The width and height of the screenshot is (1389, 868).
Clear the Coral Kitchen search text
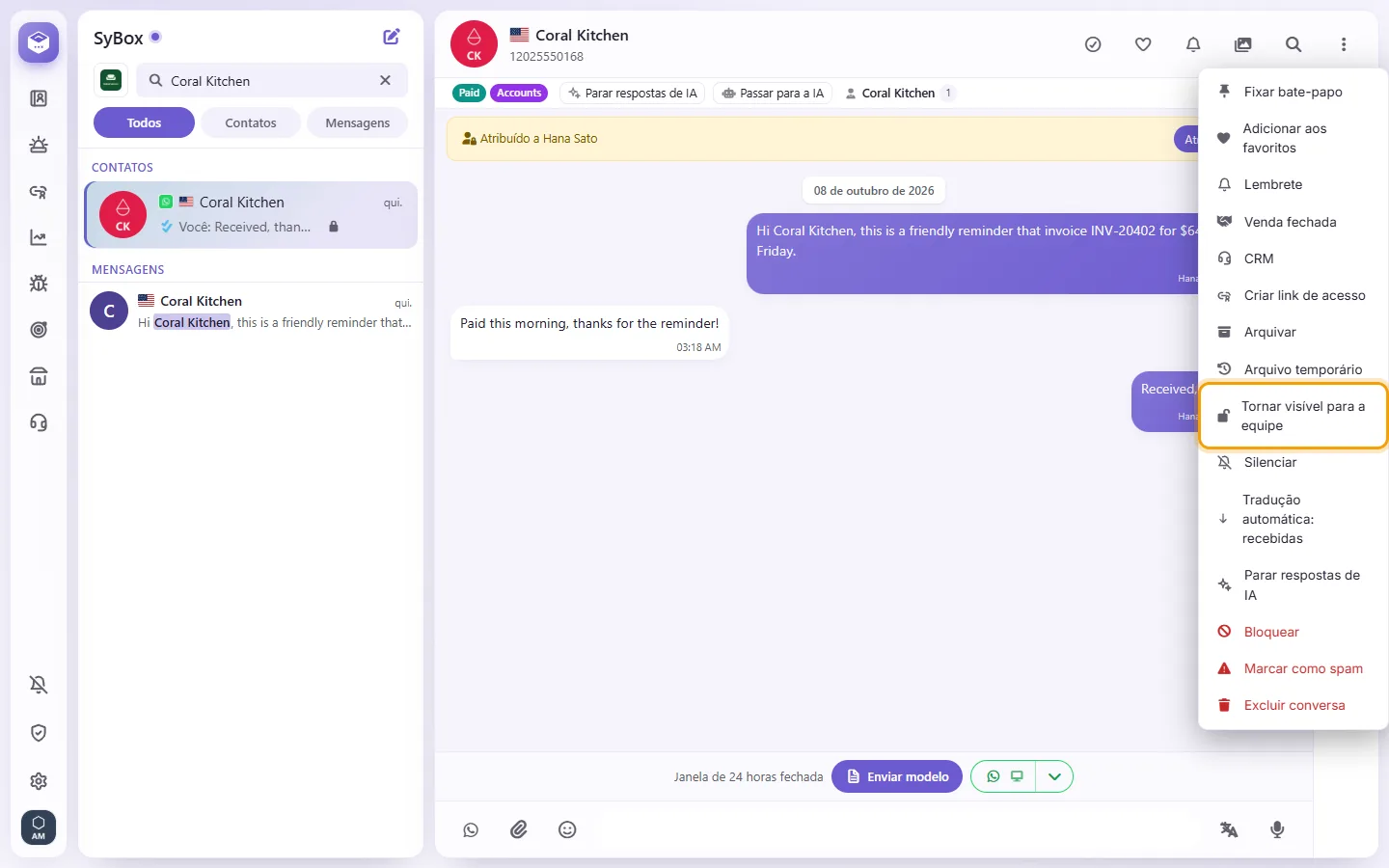(385, 81)
